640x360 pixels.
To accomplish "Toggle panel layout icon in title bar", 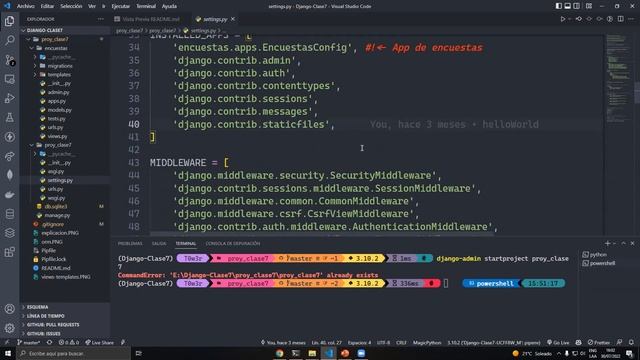I will pyautogui.click(x=567, y=6).
